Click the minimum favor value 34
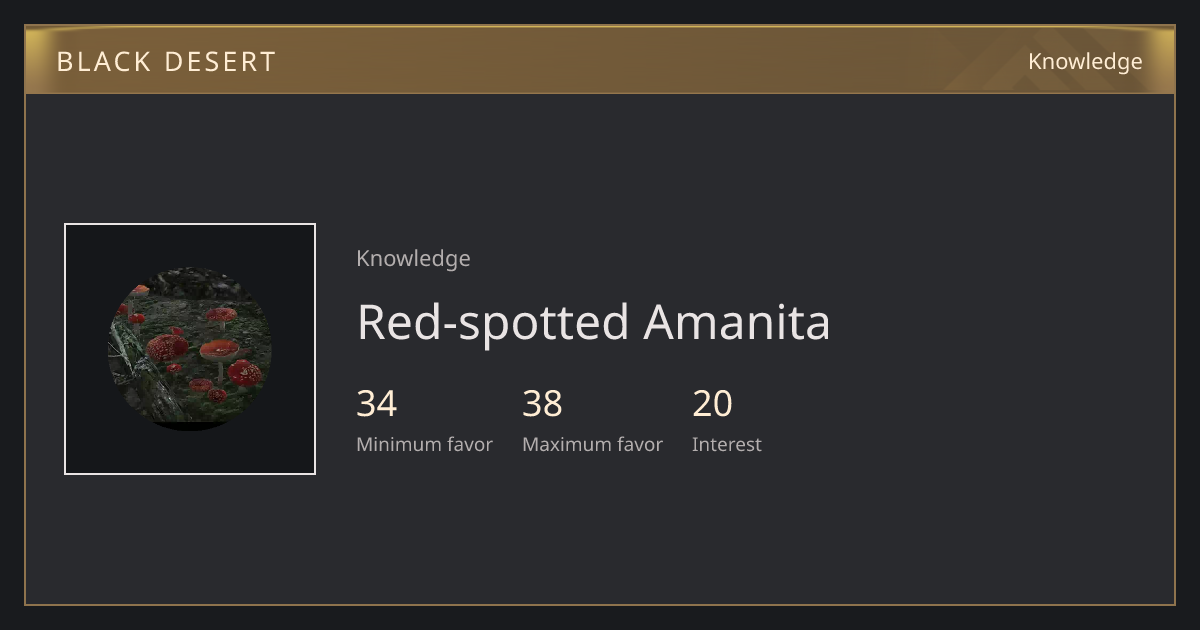 click(x=377, y=404)
